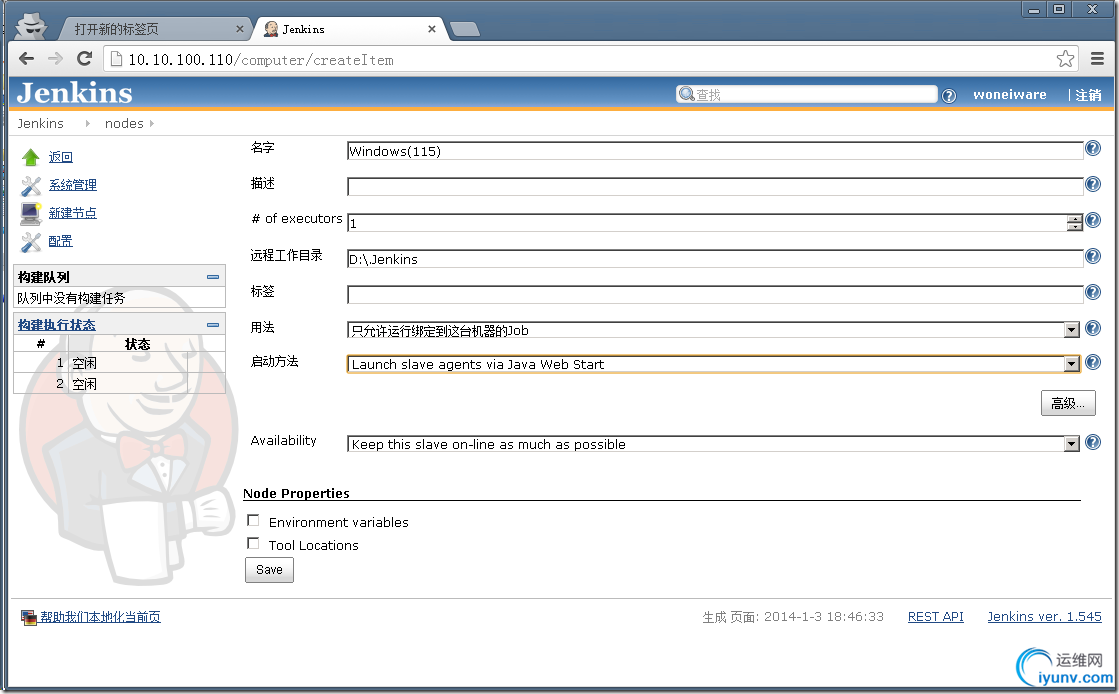The height and width of the screenshot is (694, 1119).
Task: Focus the 描述 description field
Action: 715,187
